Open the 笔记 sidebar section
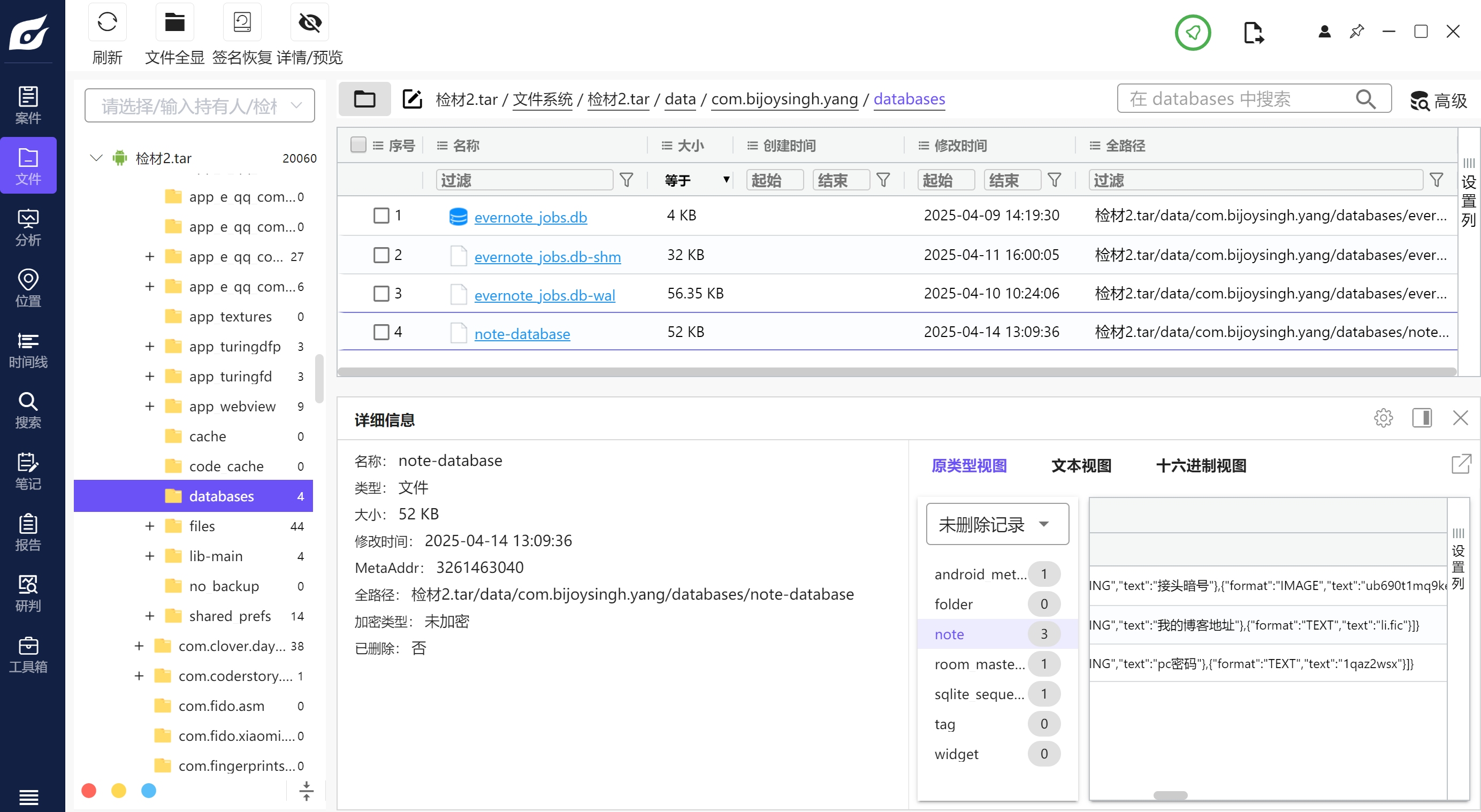The image size is (1481, 812). pos(28,471)
